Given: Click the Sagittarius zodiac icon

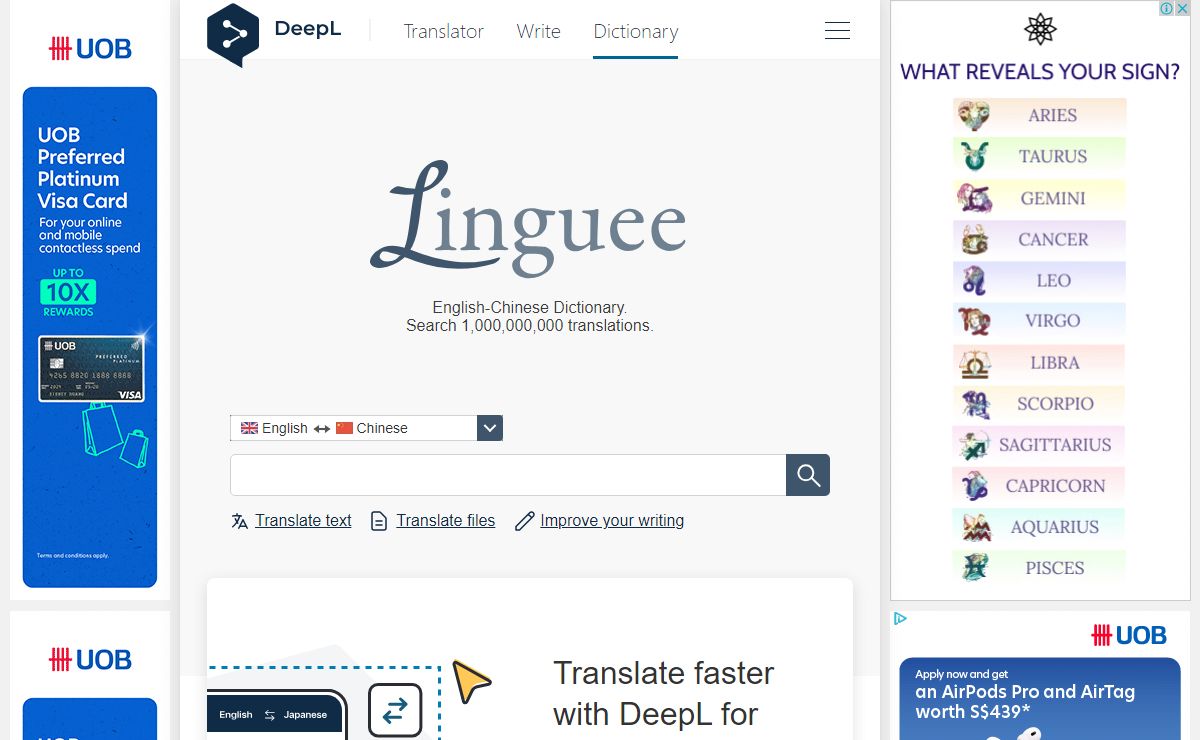Looking at the screenshot, I should 974,444.
